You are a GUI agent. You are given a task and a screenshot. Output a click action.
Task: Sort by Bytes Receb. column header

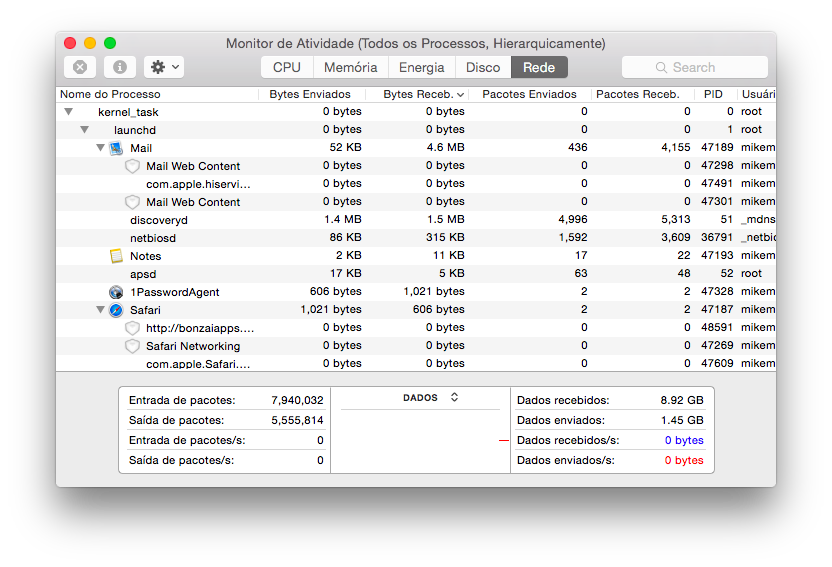click(x=417, y=94)
